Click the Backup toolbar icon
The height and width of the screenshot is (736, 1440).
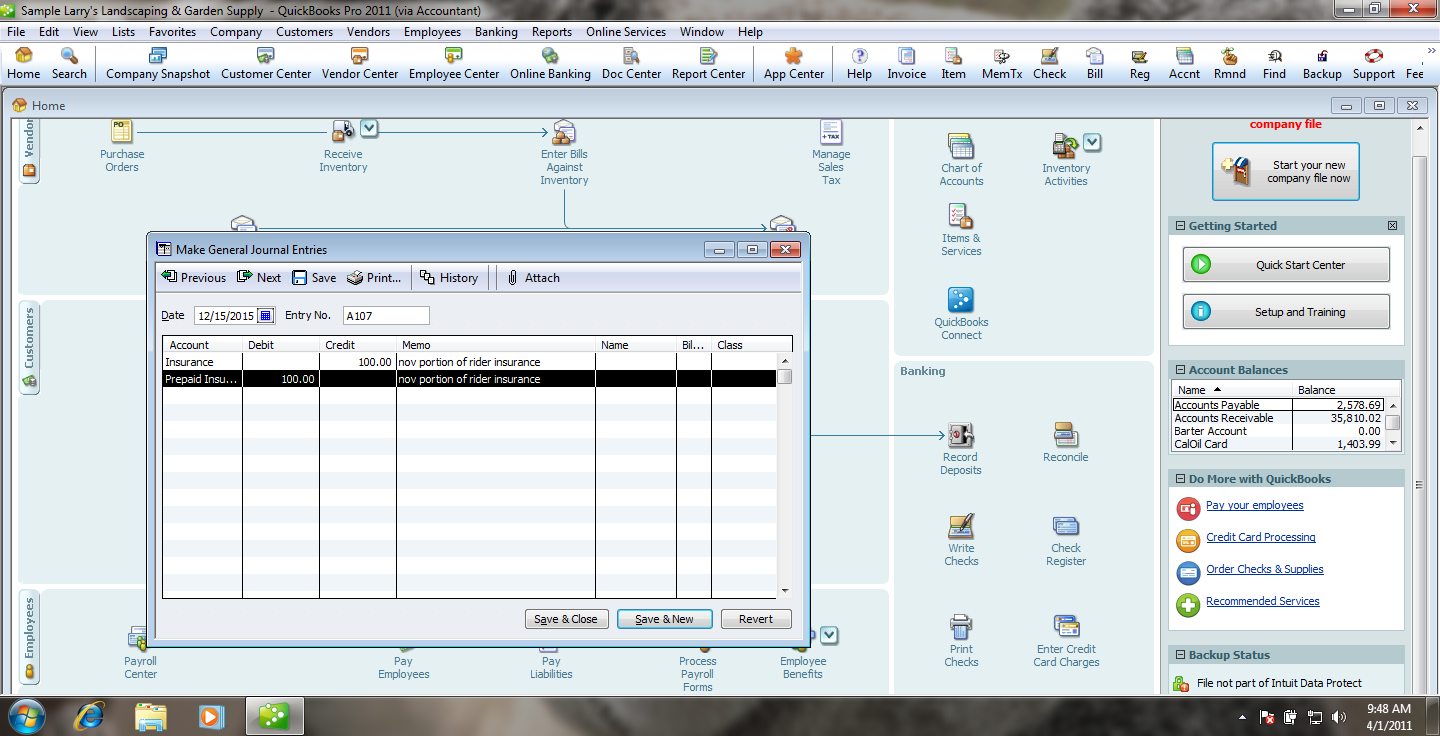1322,63
